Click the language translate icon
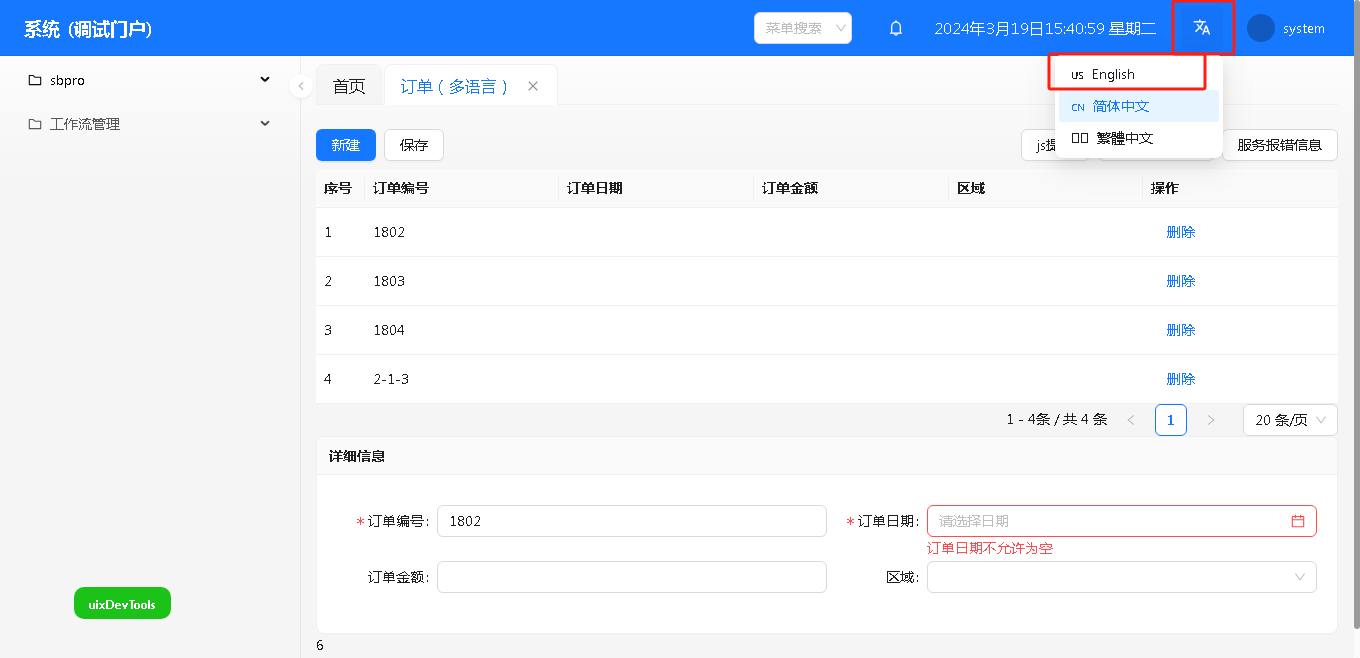The width and height of the screenshot is (1360, 658). pyautogui.click(x=1202, y=28)
